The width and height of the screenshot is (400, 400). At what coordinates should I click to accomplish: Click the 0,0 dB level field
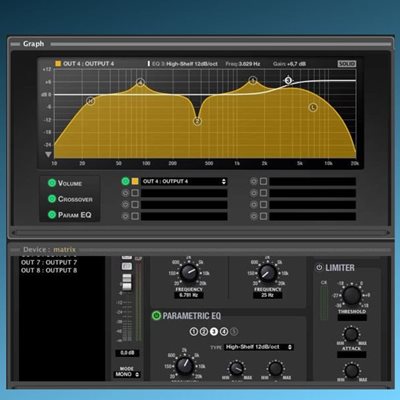(127, 353)
